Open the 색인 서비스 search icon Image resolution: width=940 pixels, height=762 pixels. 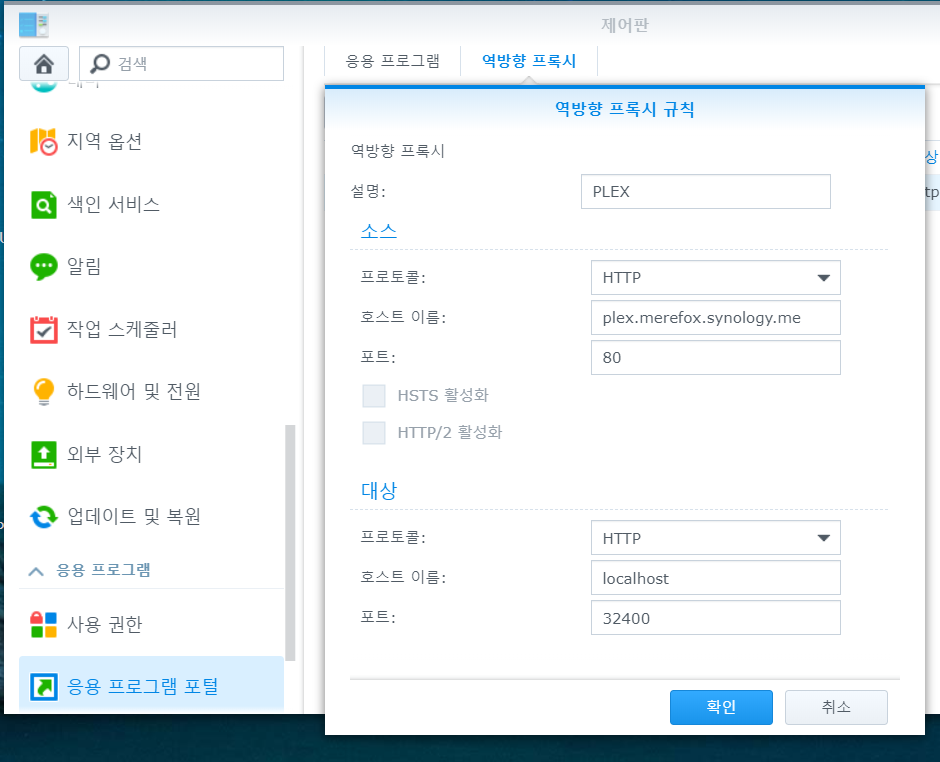[44, 204]
